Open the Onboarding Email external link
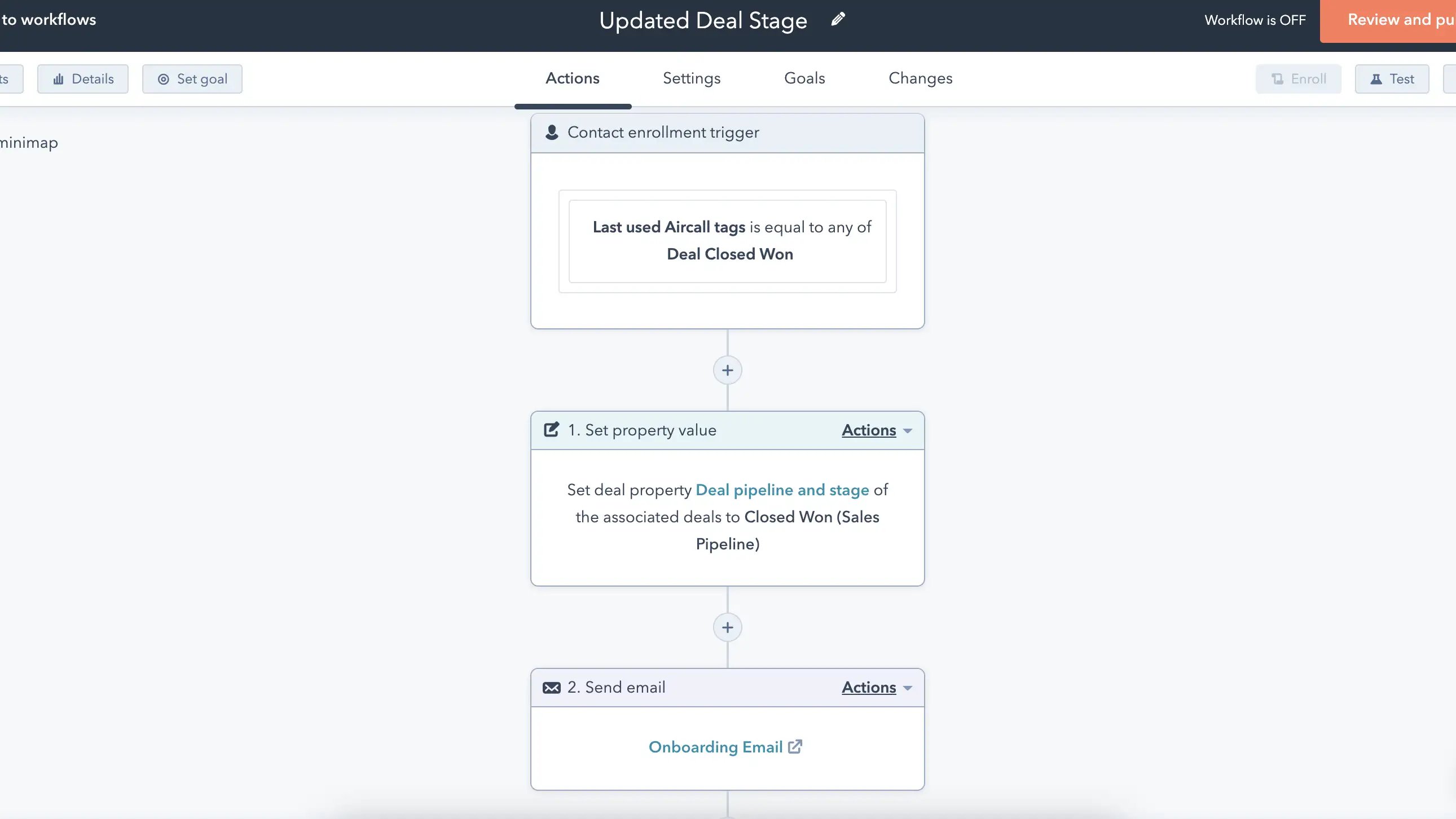1456x819 pixels. tap(796, 746)
